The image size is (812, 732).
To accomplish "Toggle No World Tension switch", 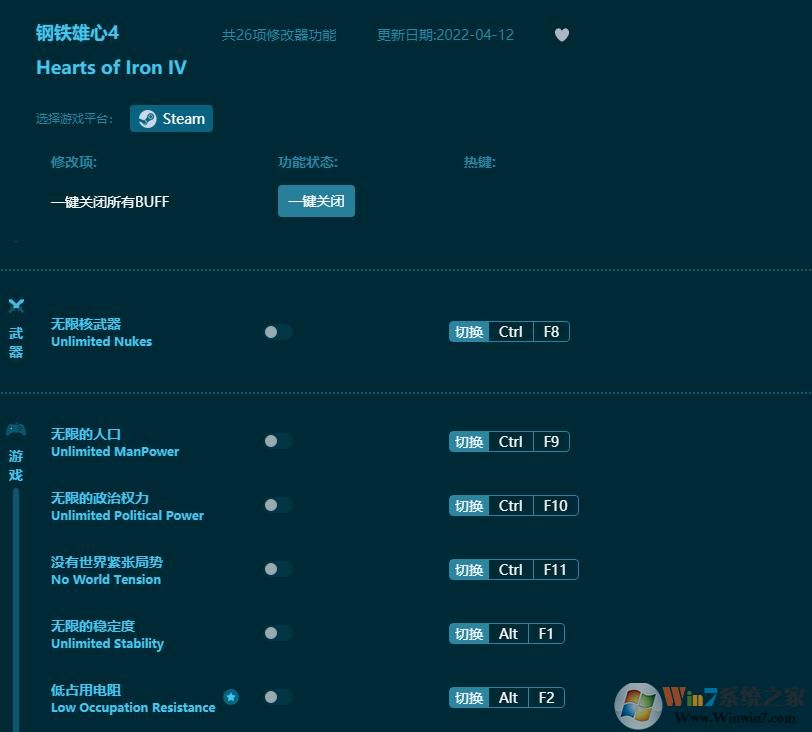I will tap(278, 569).
